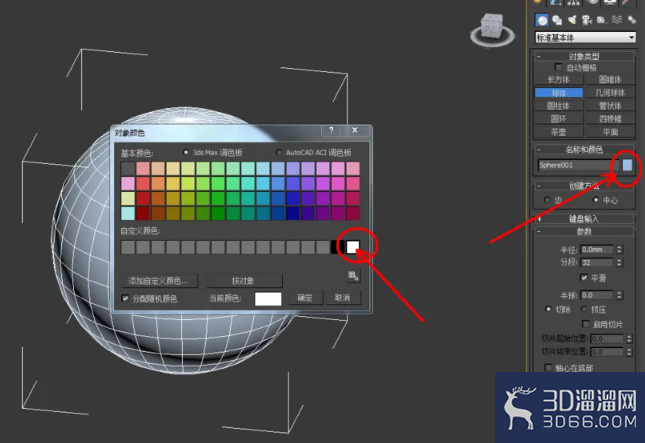Select the 边 radio button
This screenshot has height=443, width=645.
click(x=547, y=200)
